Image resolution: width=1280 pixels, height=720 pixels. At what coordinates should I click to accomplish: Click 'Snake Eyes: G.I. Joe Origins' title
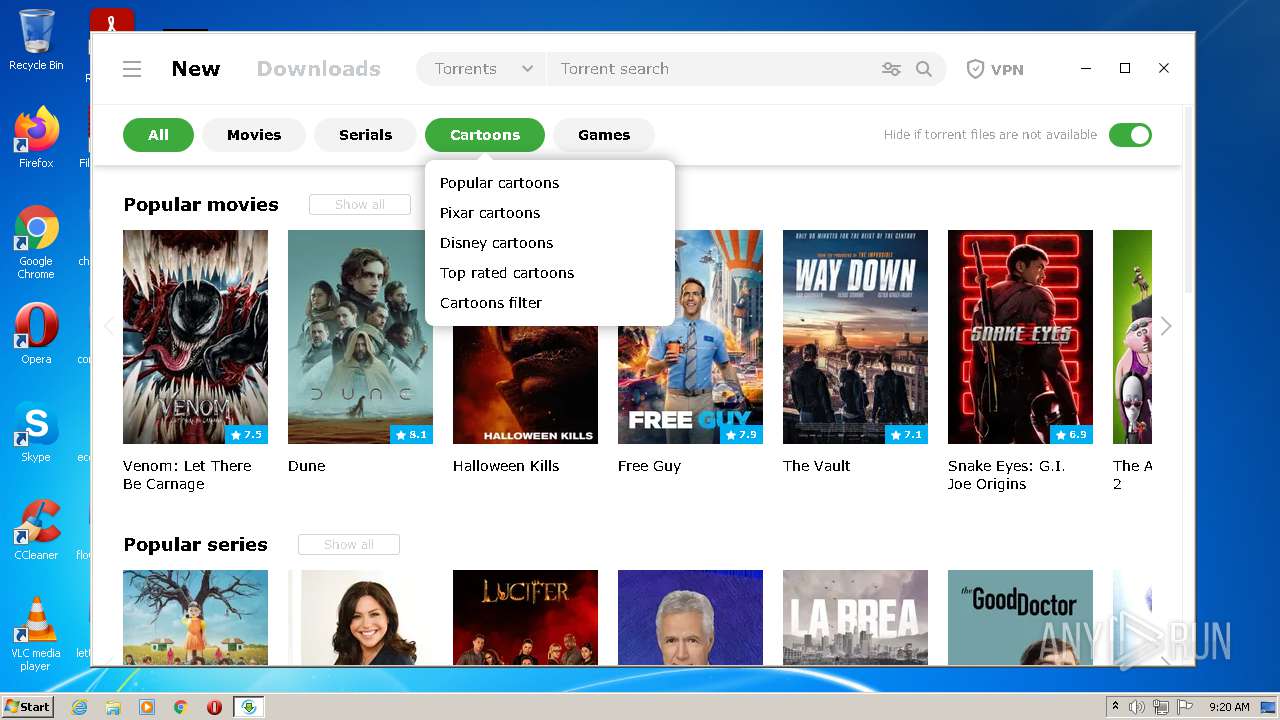click(x=1006, y=475)
